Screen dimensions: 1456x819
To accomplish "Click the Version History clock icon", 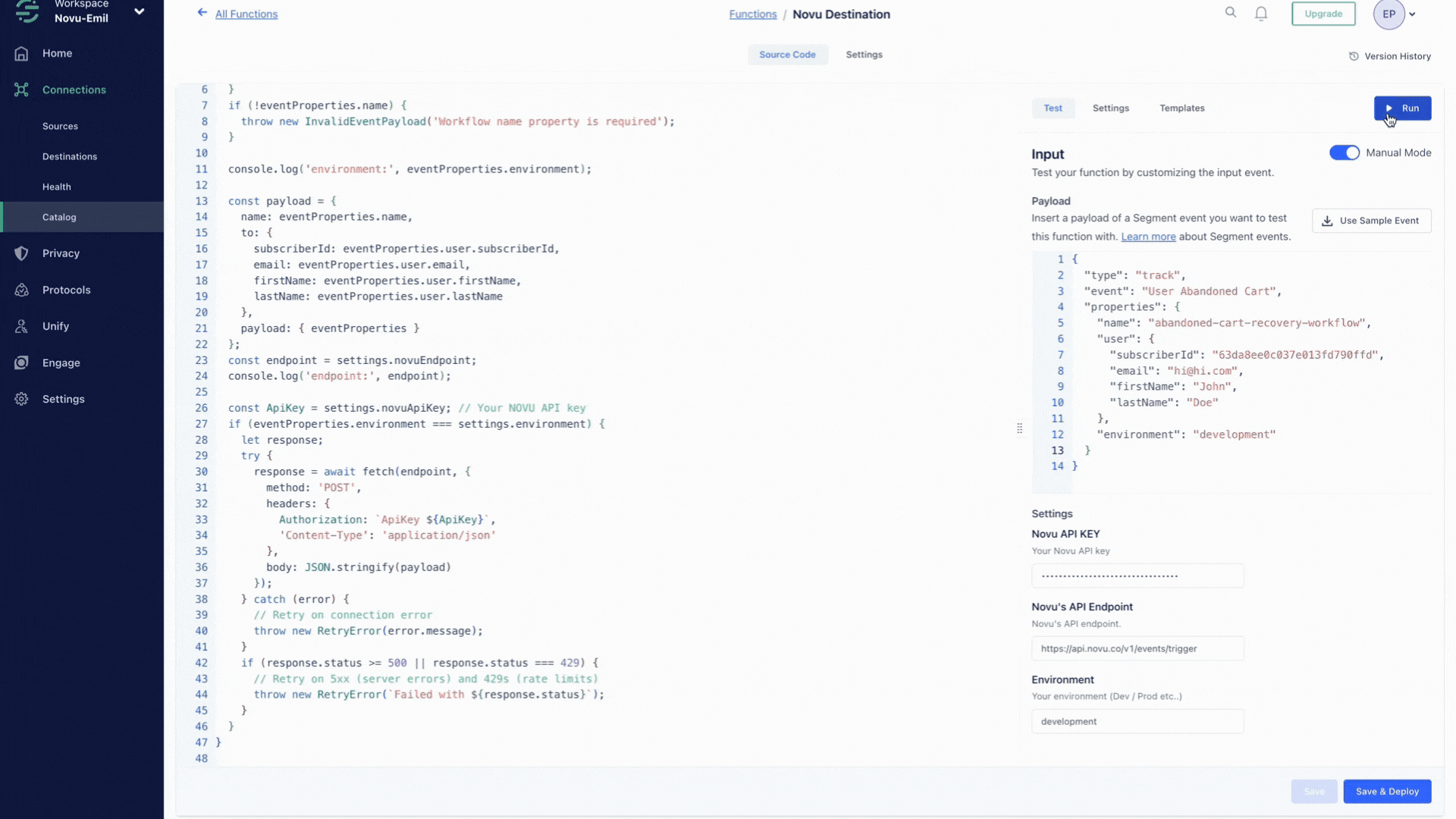I will [x=1354, y=56].
